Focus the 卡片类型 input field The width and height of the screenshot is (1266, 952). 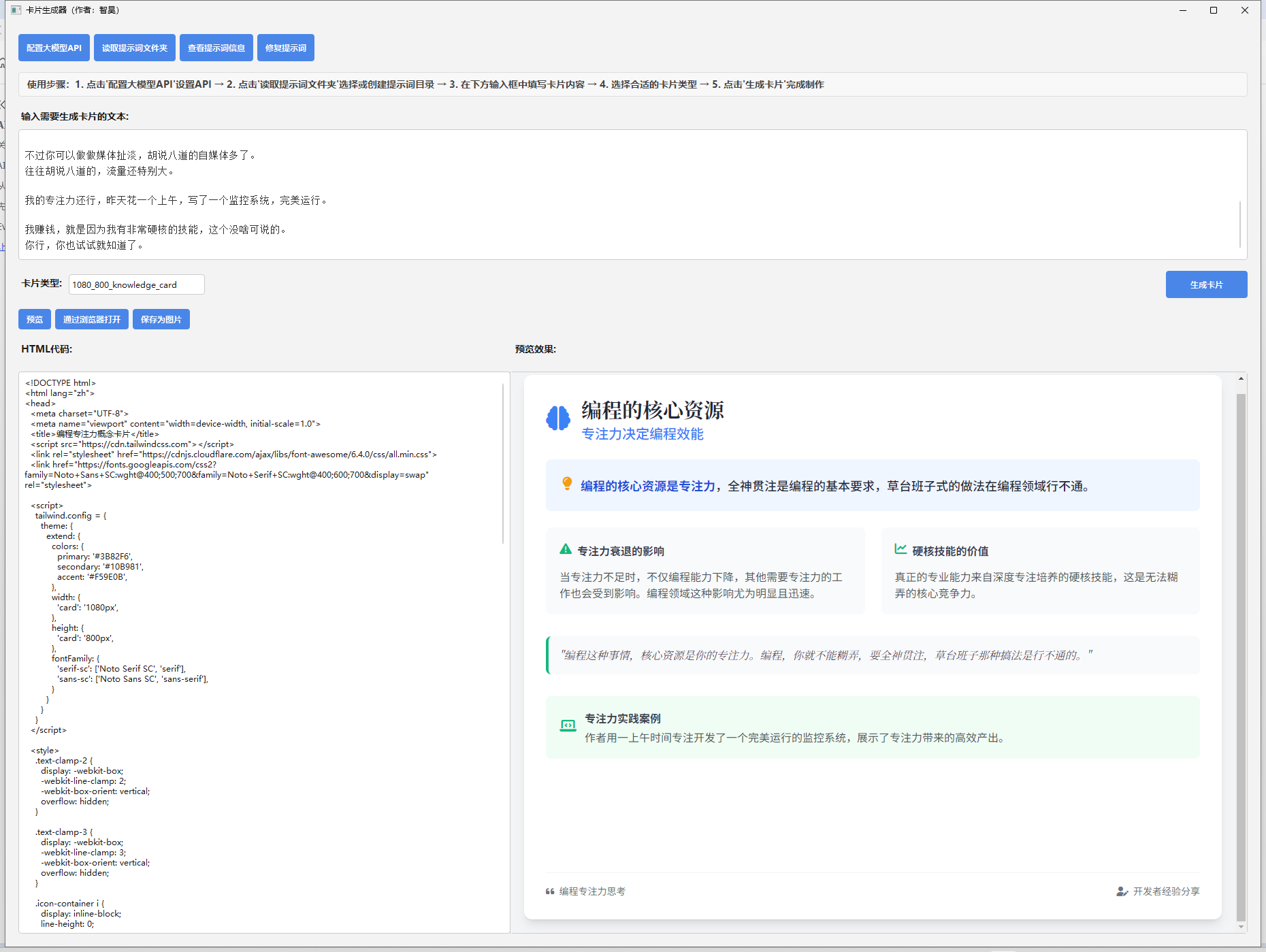(x=136, y=284)
